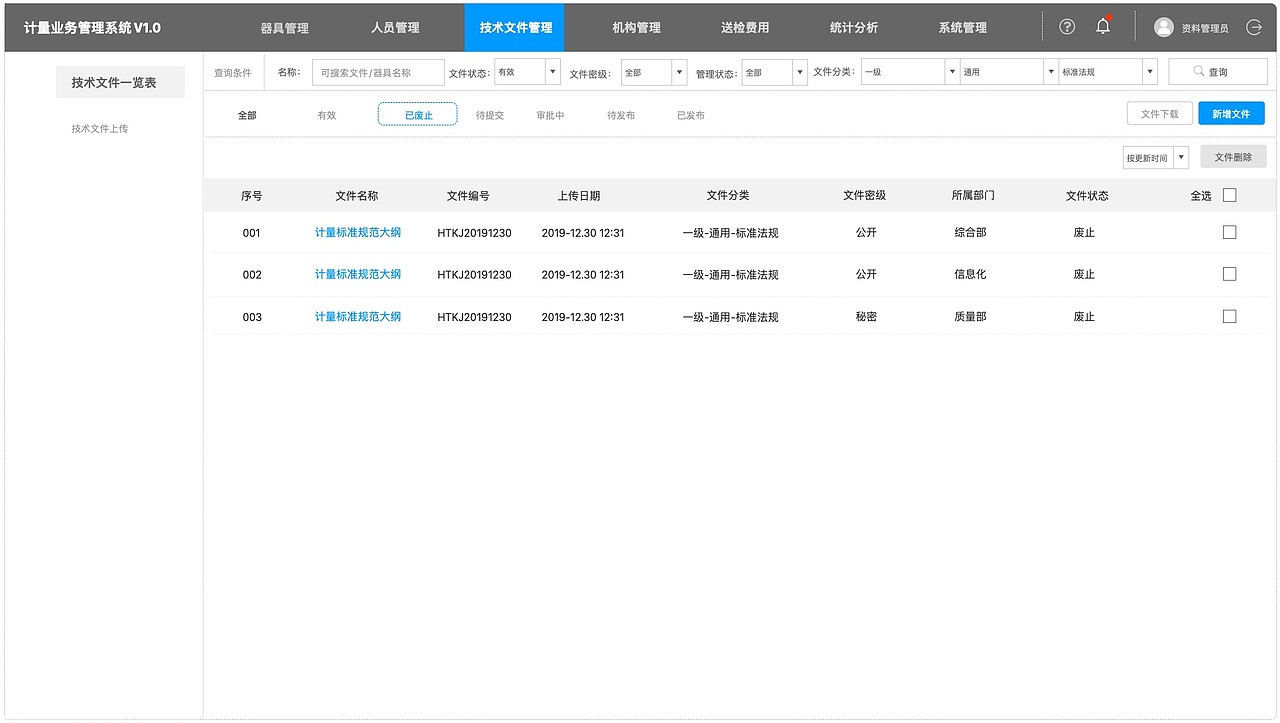
Task: Click the logout exit icon
Action: tap(1253, 28)
